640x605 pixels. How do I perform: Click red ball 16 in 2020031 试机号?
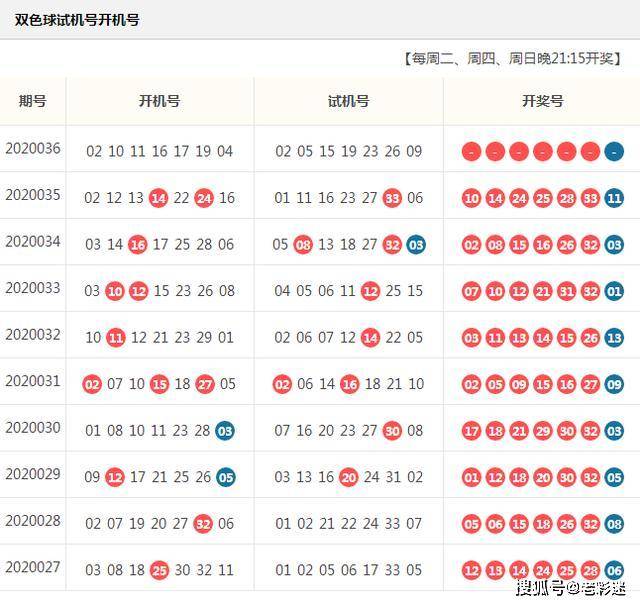pos(349,384)
